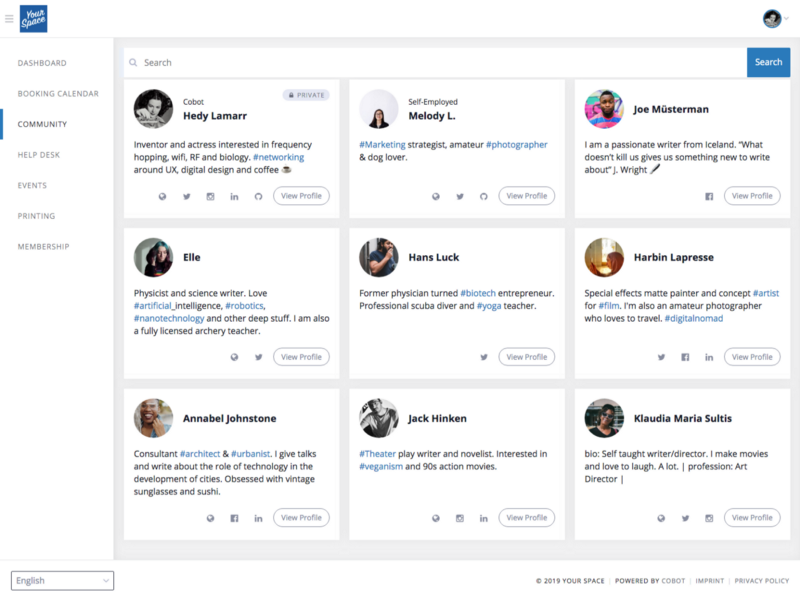Open Hans Luck's Twitter icon
This screenshot has width=800, height=601.
point(484,357)
